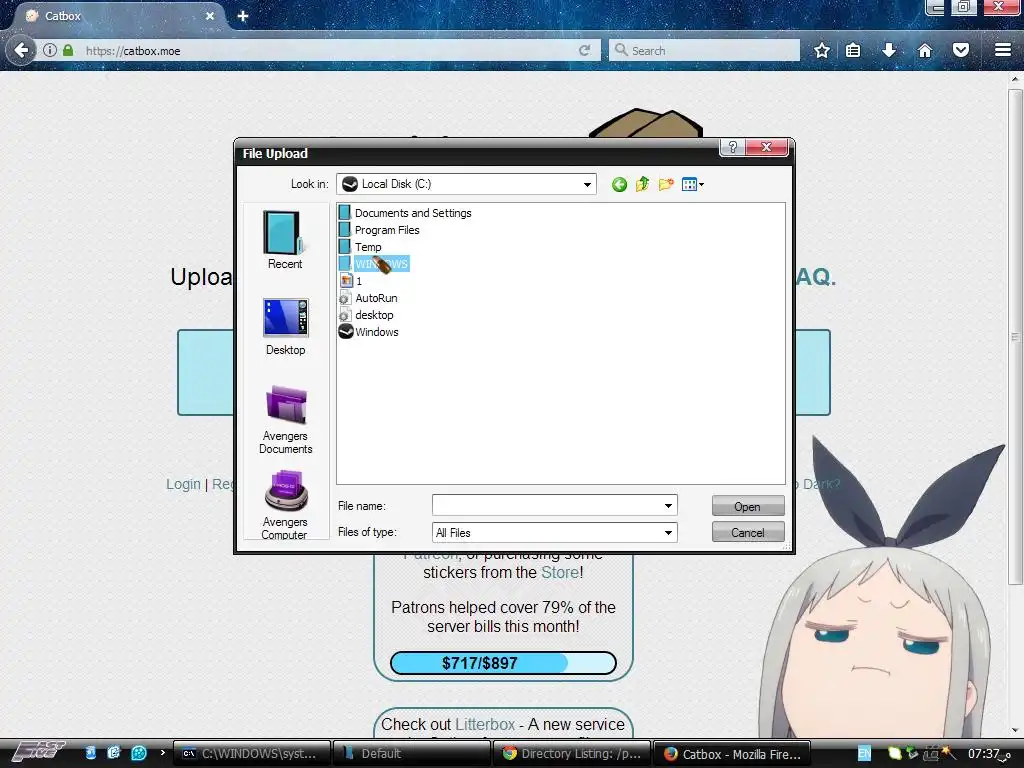
Task: Create a new folder in dialog
Action: (665, 185)
